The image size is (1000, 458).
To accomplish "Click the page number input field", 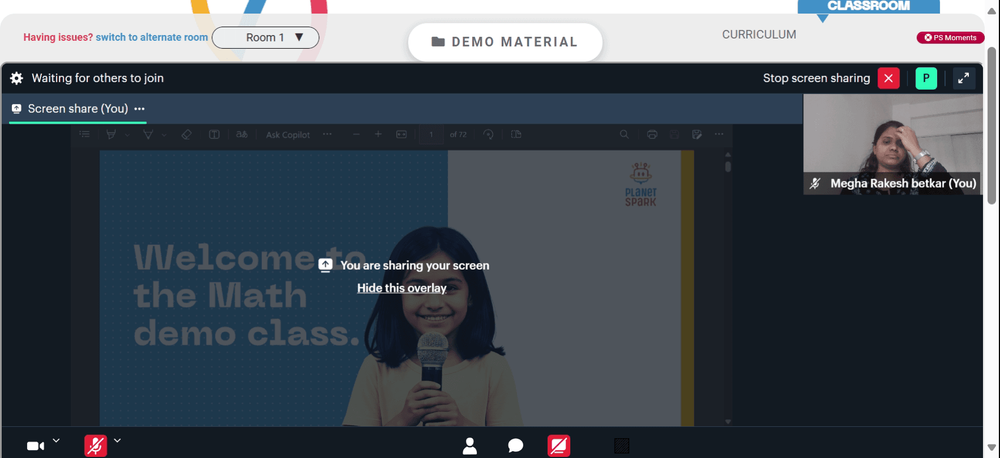I will (431, 135).
